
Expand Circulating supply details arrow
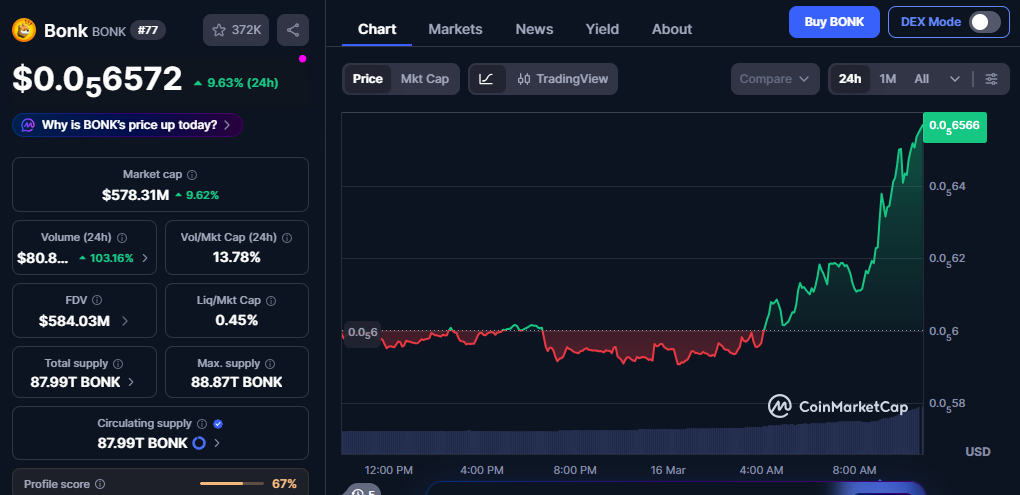[x=217, y=444]
